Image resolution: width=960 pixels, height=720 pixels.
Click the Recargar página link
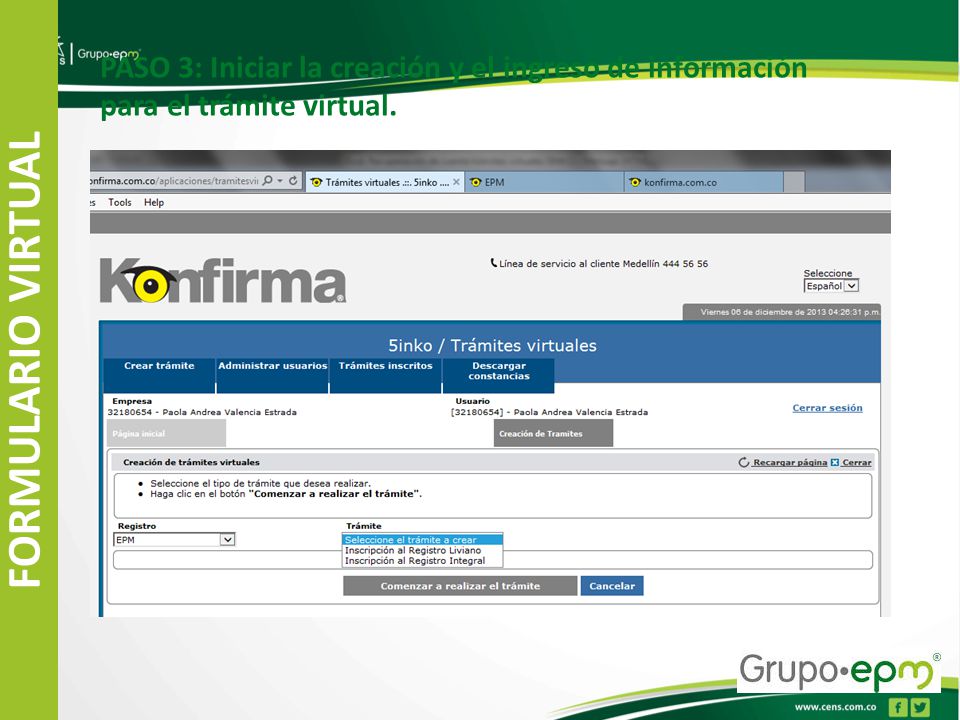pos(790,462)
